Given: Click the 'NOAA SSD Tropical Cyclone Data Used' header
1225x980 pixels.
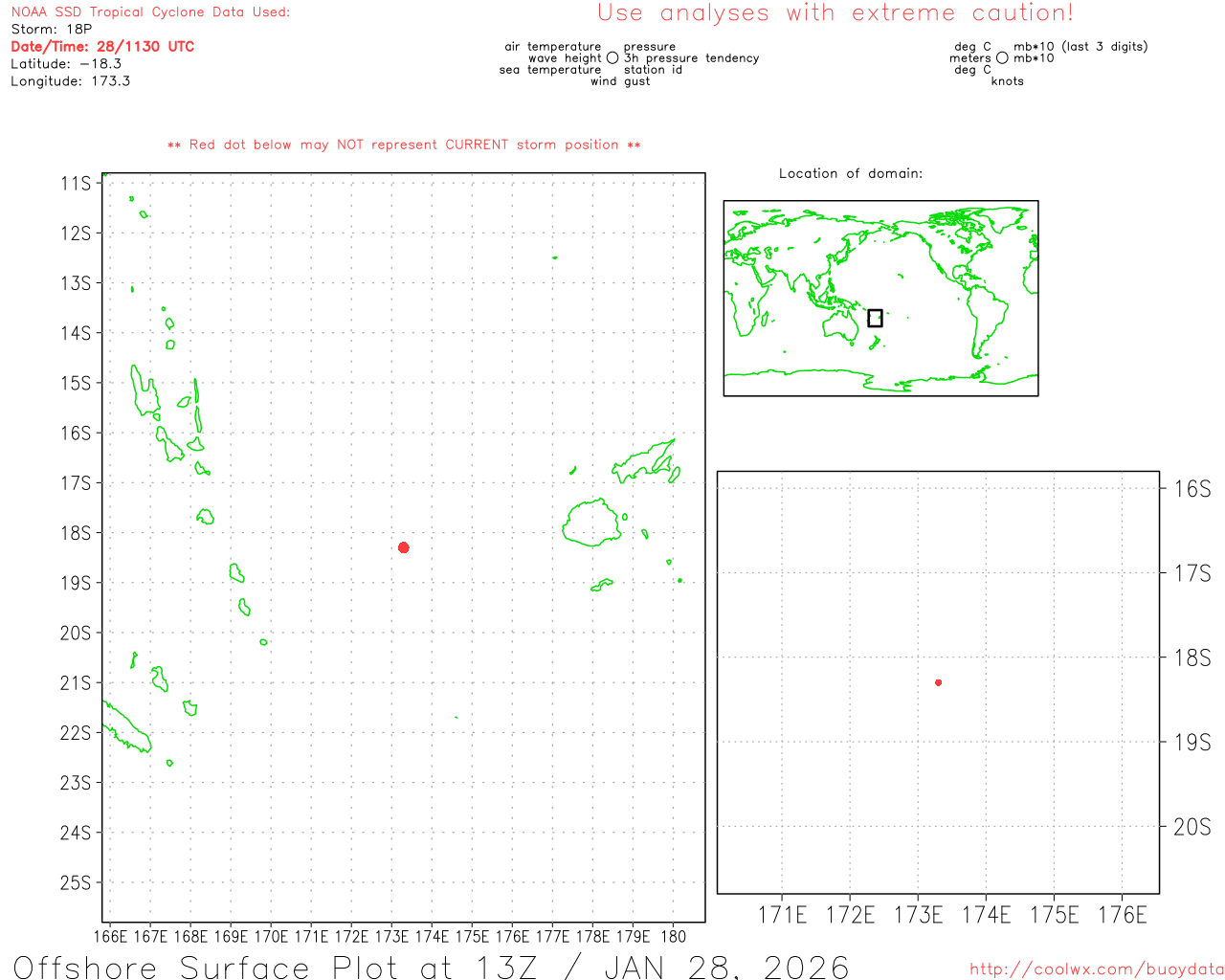Looking at the screenshot, I should [x=150, y=12].
